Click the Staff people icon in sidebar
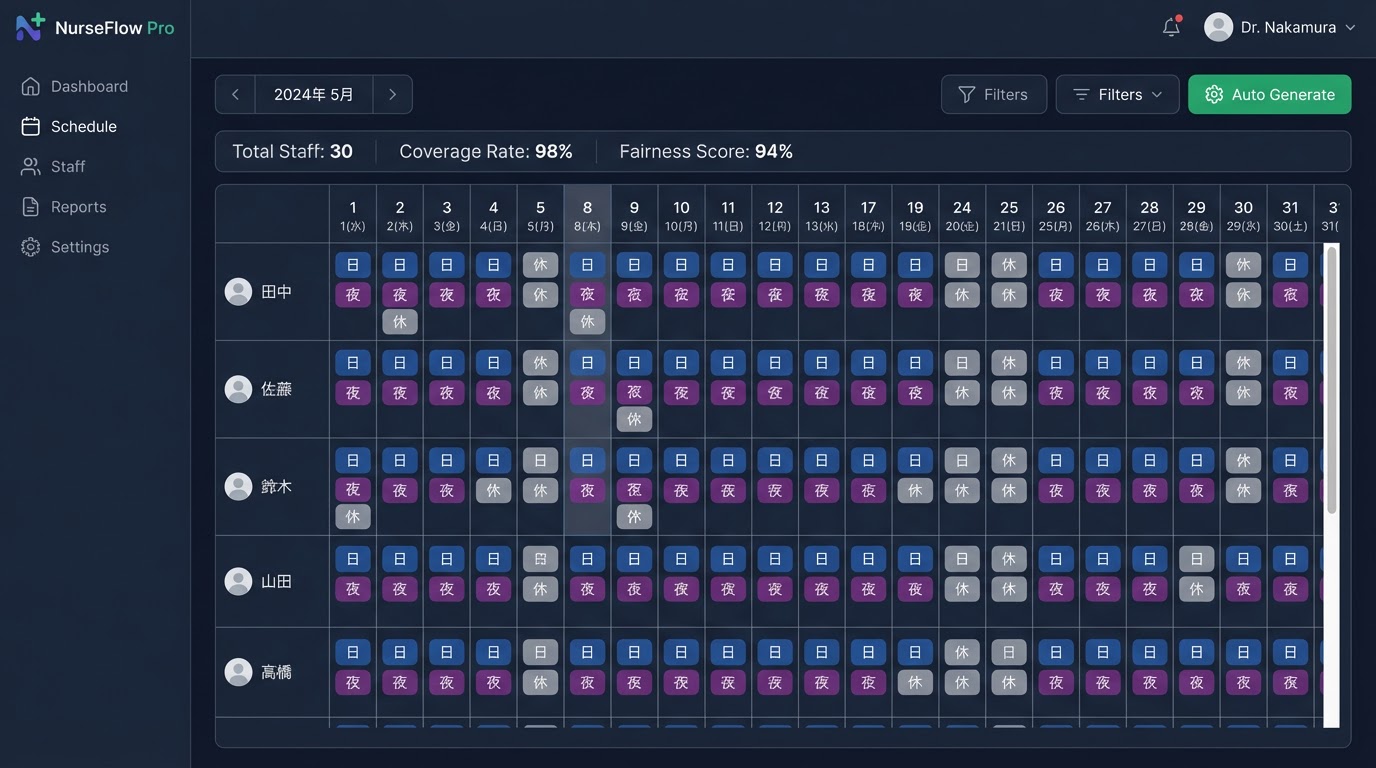1376x768 pixels. point(31,166)
